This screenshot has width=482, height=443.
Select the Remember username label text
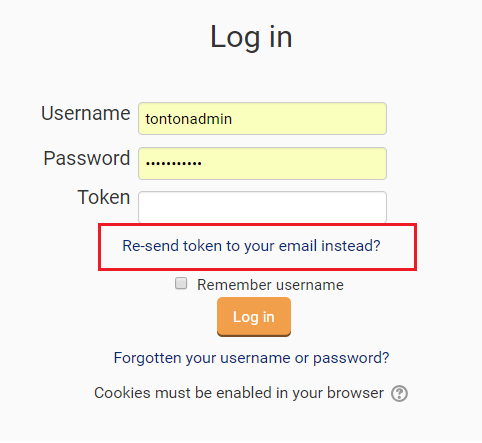click(270, 285)
